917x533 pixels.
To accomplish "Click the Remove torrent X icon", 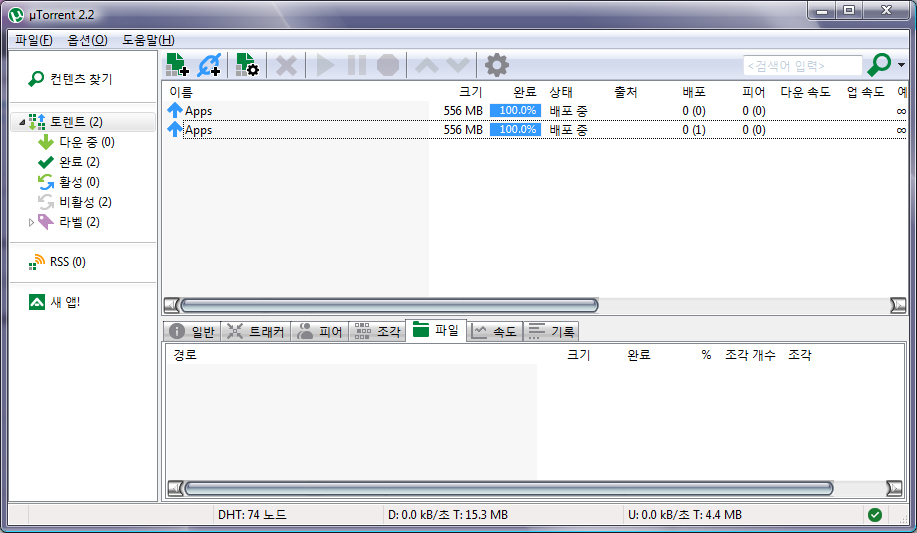I will coord(286,66).
